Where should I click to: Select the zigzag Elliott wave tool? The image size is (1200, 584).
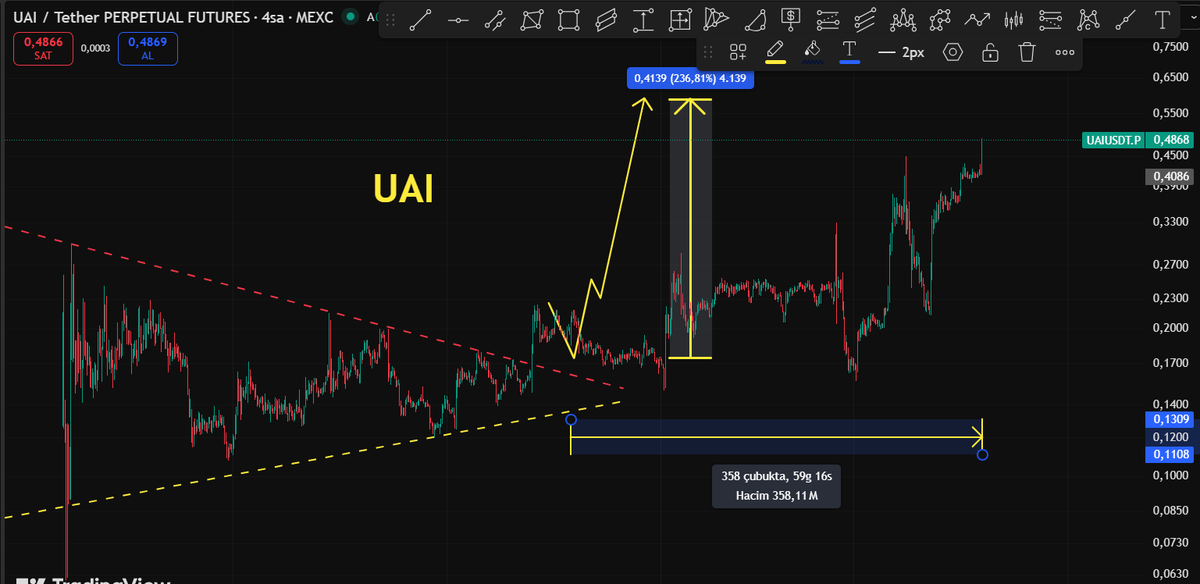[977, 19]
